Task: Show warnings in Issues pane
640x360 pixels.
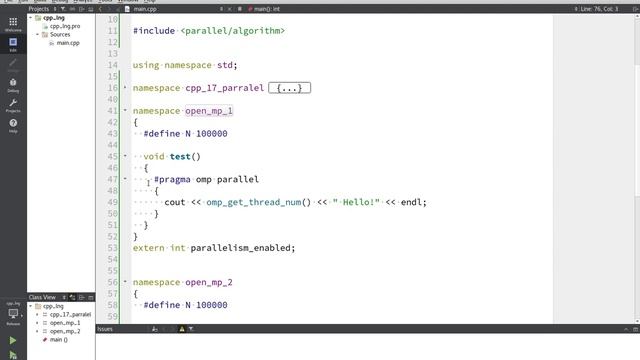Action: point(182,329)
